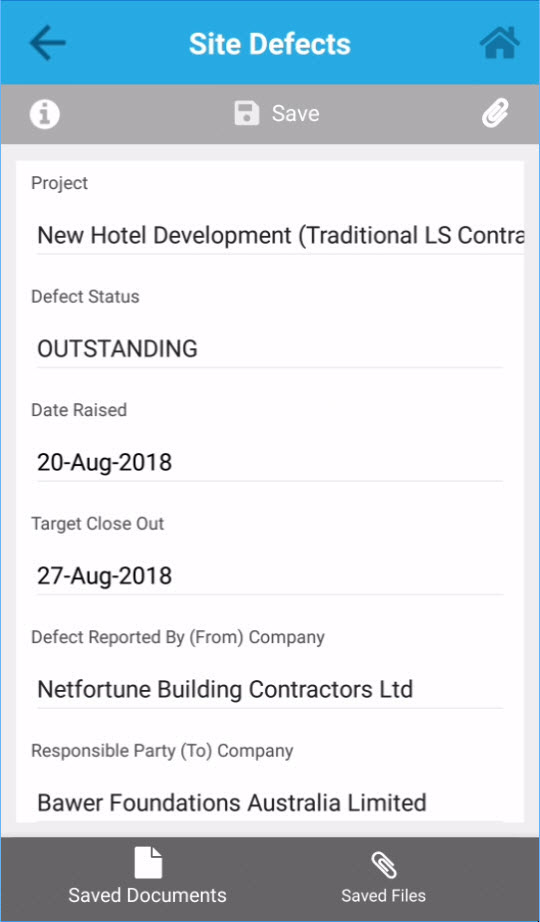Screen dimensions: 540x922
Task: Click the Defect Reported By (From) Company label
Action: [x=178, y=637]
